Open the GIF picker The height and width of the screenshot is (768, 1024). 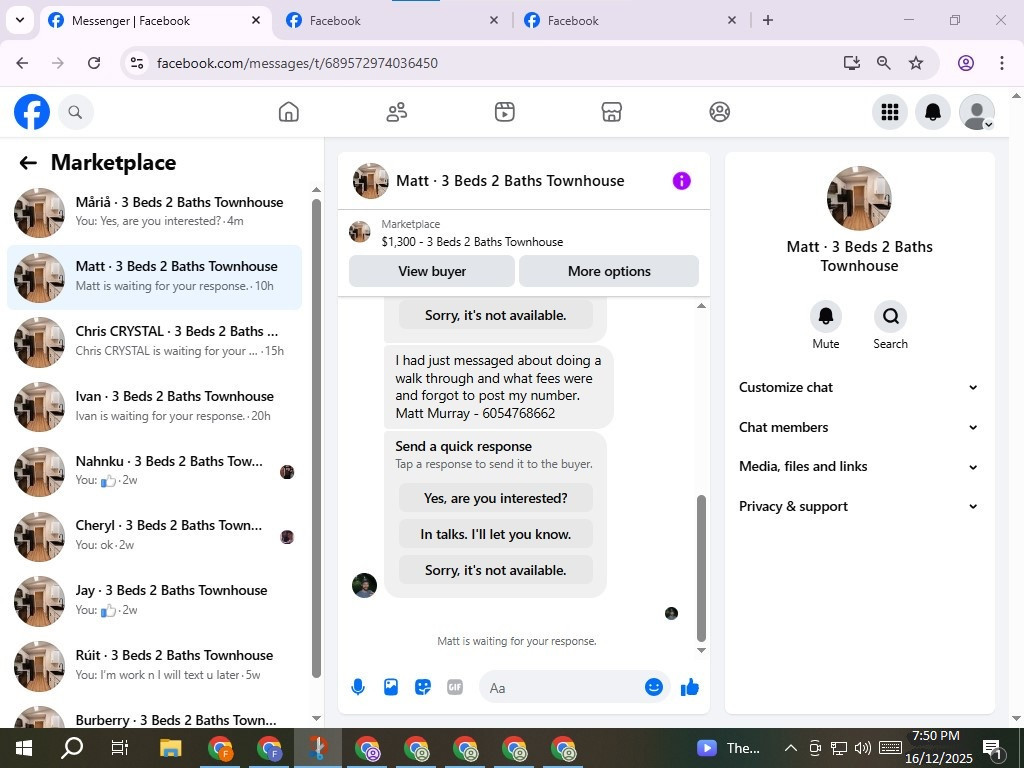[455, 687]
